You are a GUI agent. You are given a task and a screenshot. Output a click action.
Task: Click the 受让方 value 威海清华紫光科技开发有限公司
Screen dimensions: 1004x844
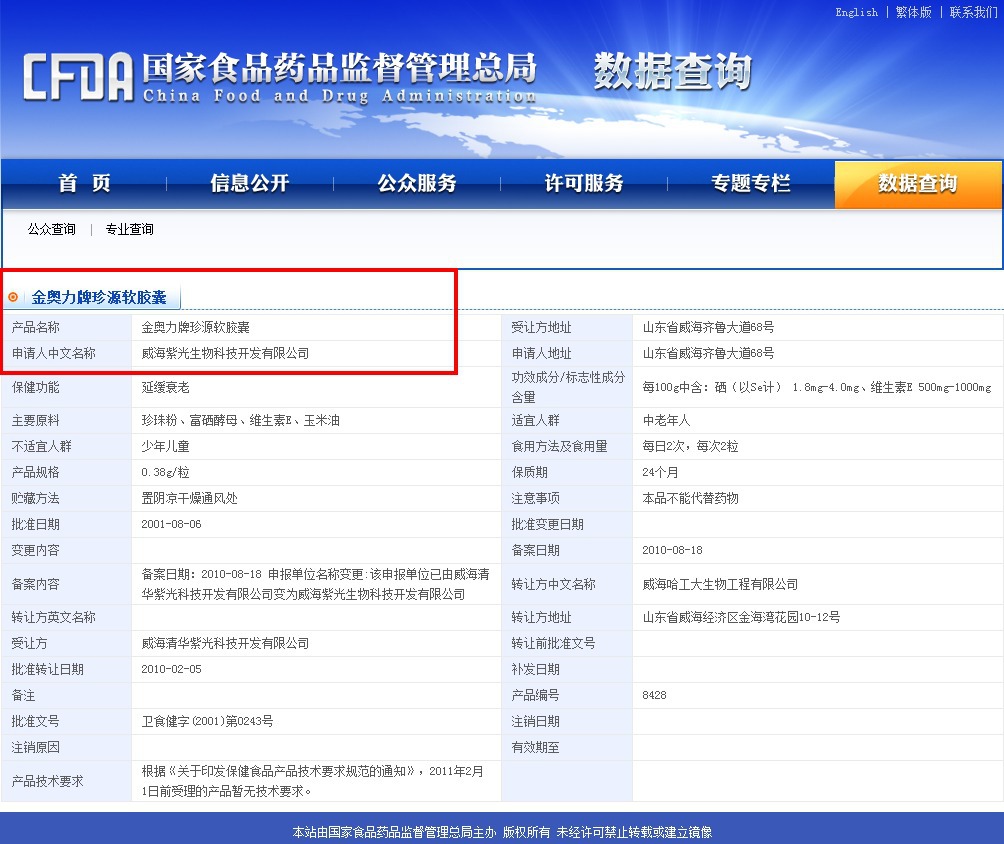(225, 644)
